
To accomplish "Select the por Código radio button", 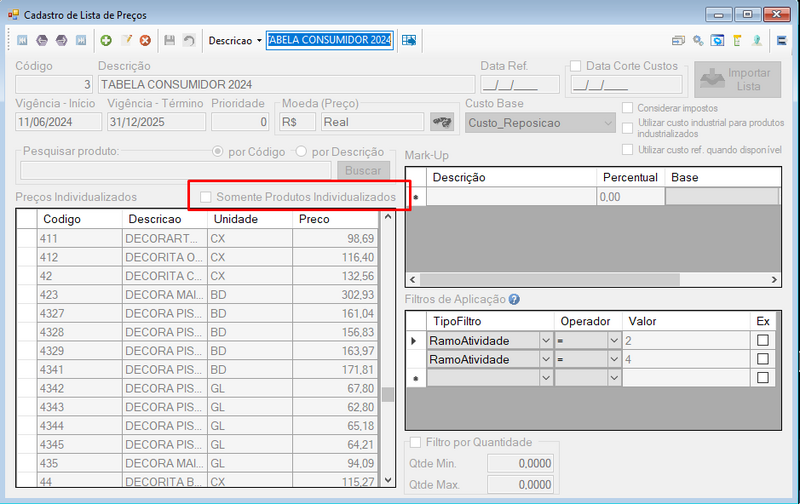I will pos(218,152).
